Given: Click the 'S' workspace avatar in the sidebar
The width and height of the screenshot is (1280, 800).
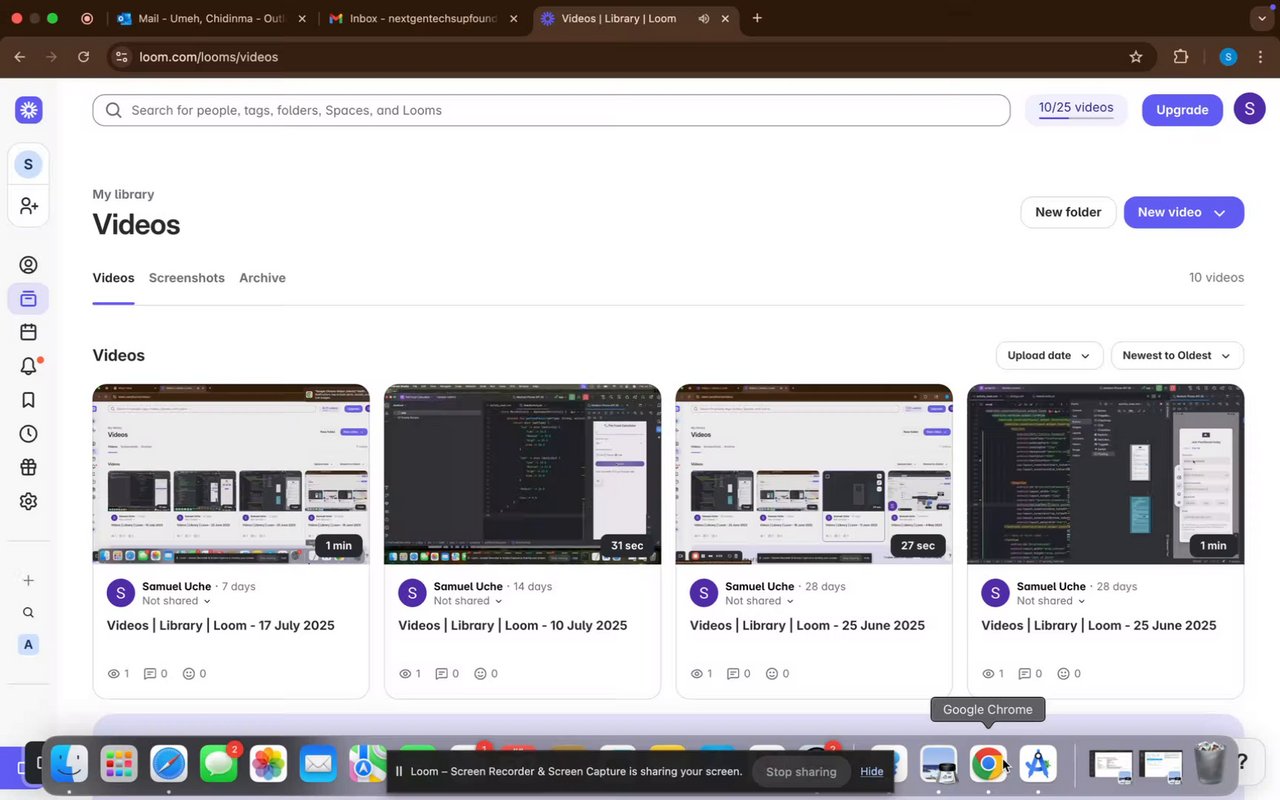Looking at the screenshot, I should (x=28, y=164).
